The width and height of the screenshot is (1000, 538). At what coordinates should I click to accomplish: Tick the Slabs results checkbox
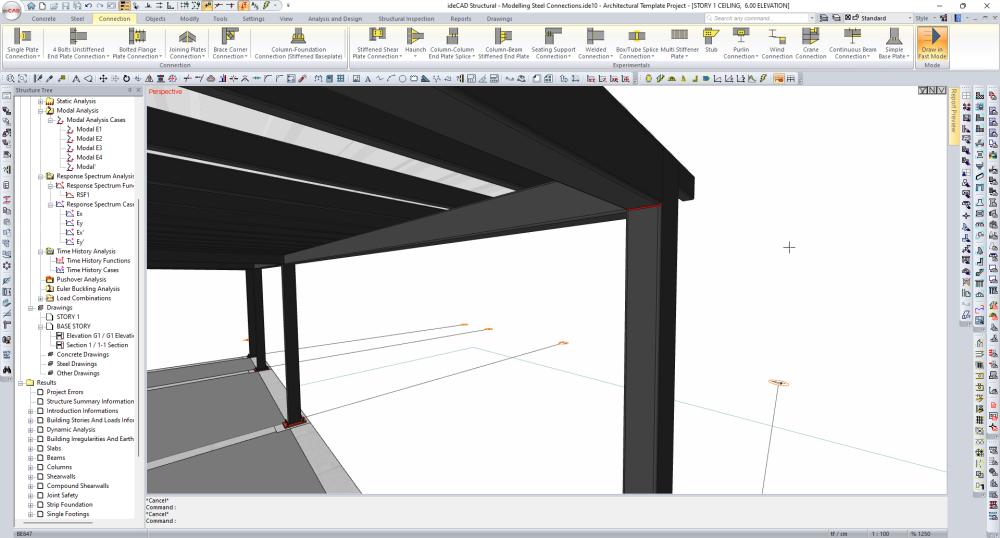pos(40,448)
